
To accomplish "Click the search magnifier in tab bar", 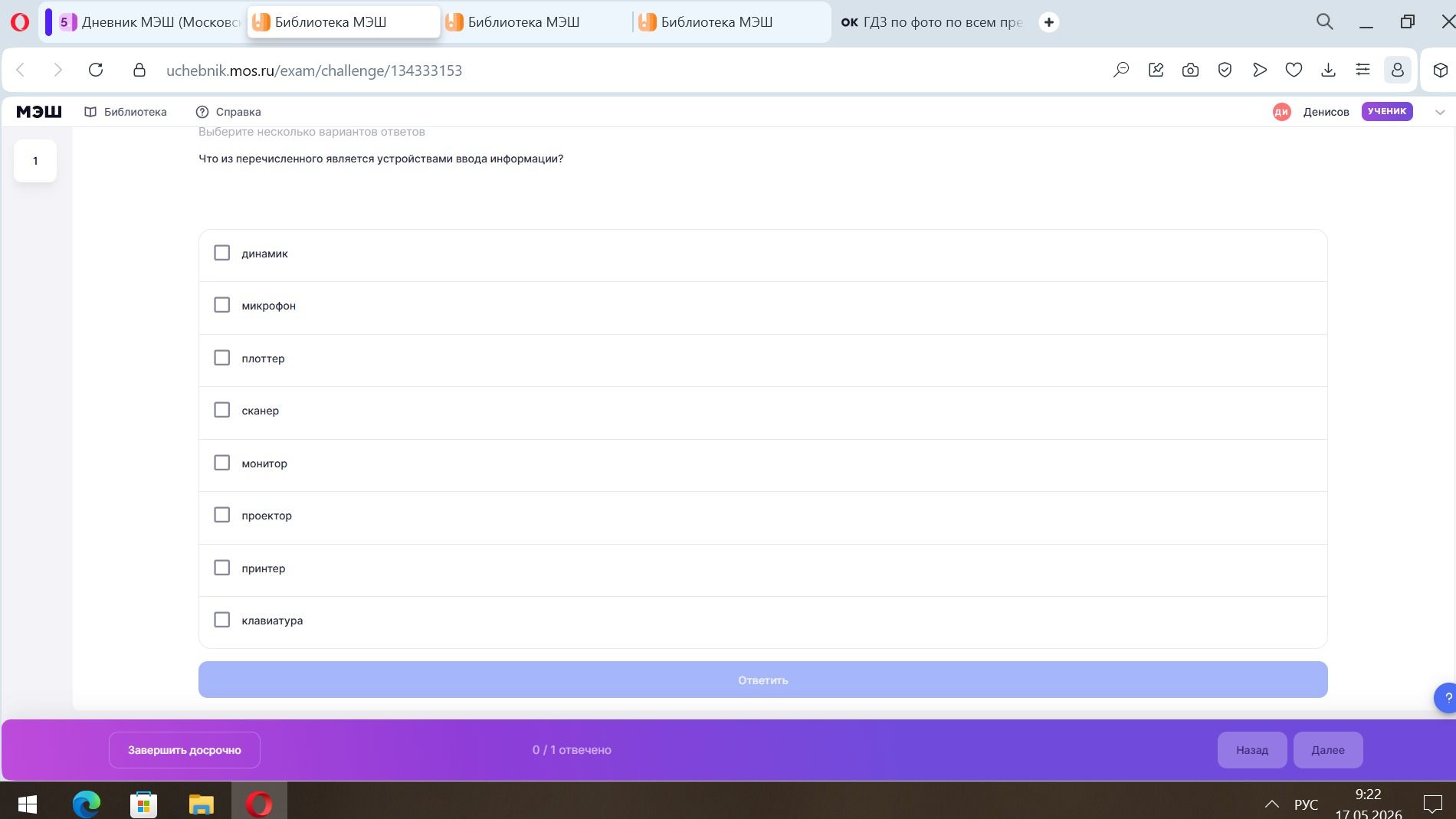I will coord(1324,22).
